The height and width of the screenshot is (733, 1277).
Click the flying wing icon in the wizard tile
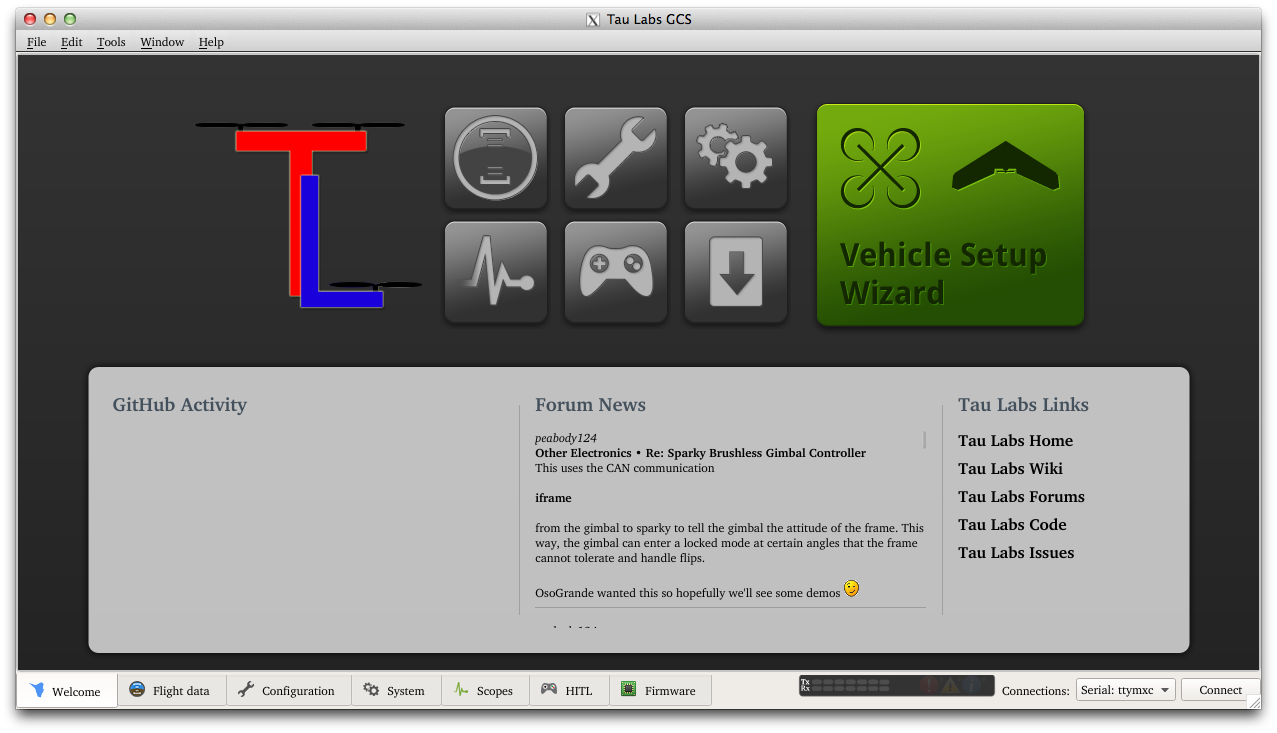coord(1005,167)
